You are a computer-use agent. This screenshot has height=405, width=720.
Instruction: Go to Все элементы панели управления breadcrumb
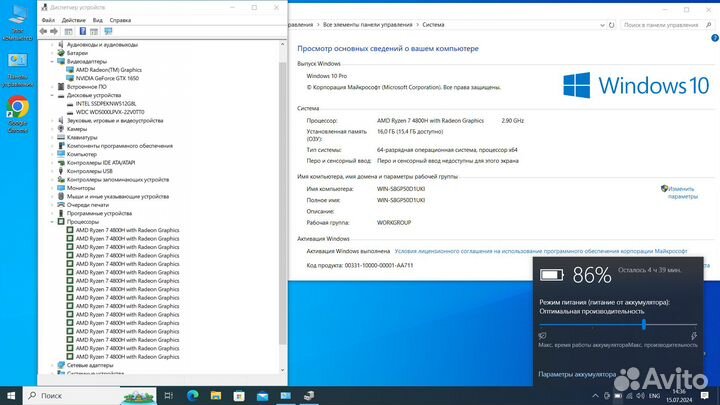click(x=367, y=25)
